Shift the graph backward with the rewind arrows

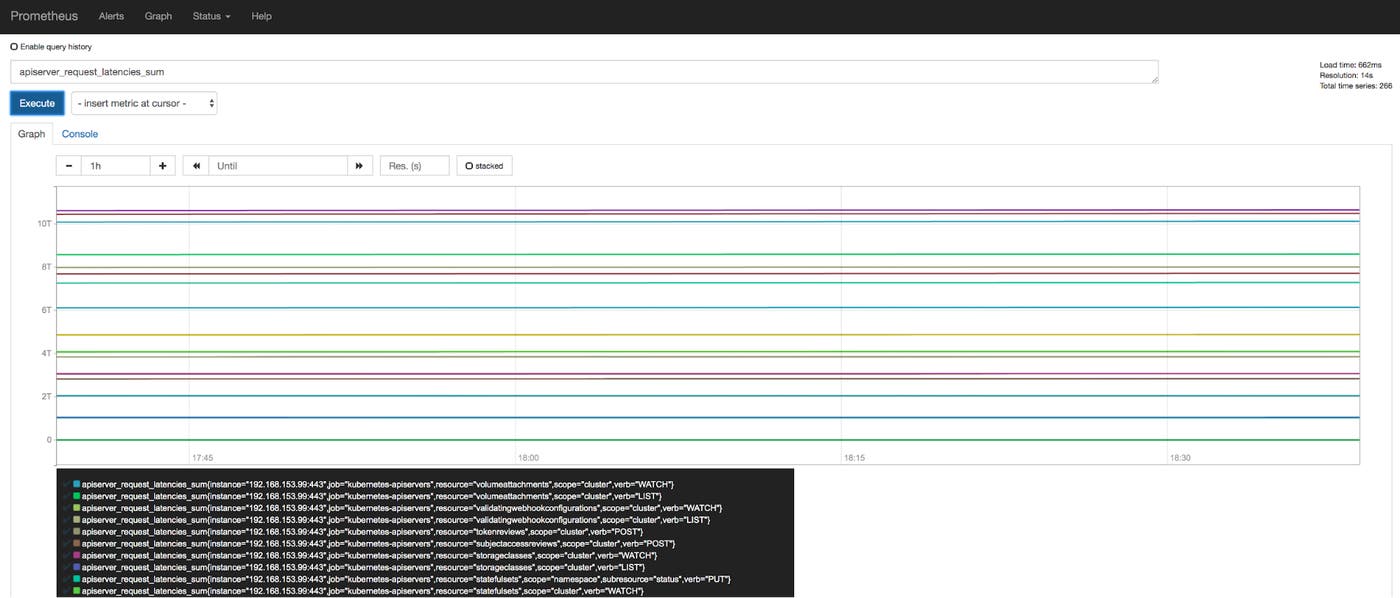click(x=196, y=165)
